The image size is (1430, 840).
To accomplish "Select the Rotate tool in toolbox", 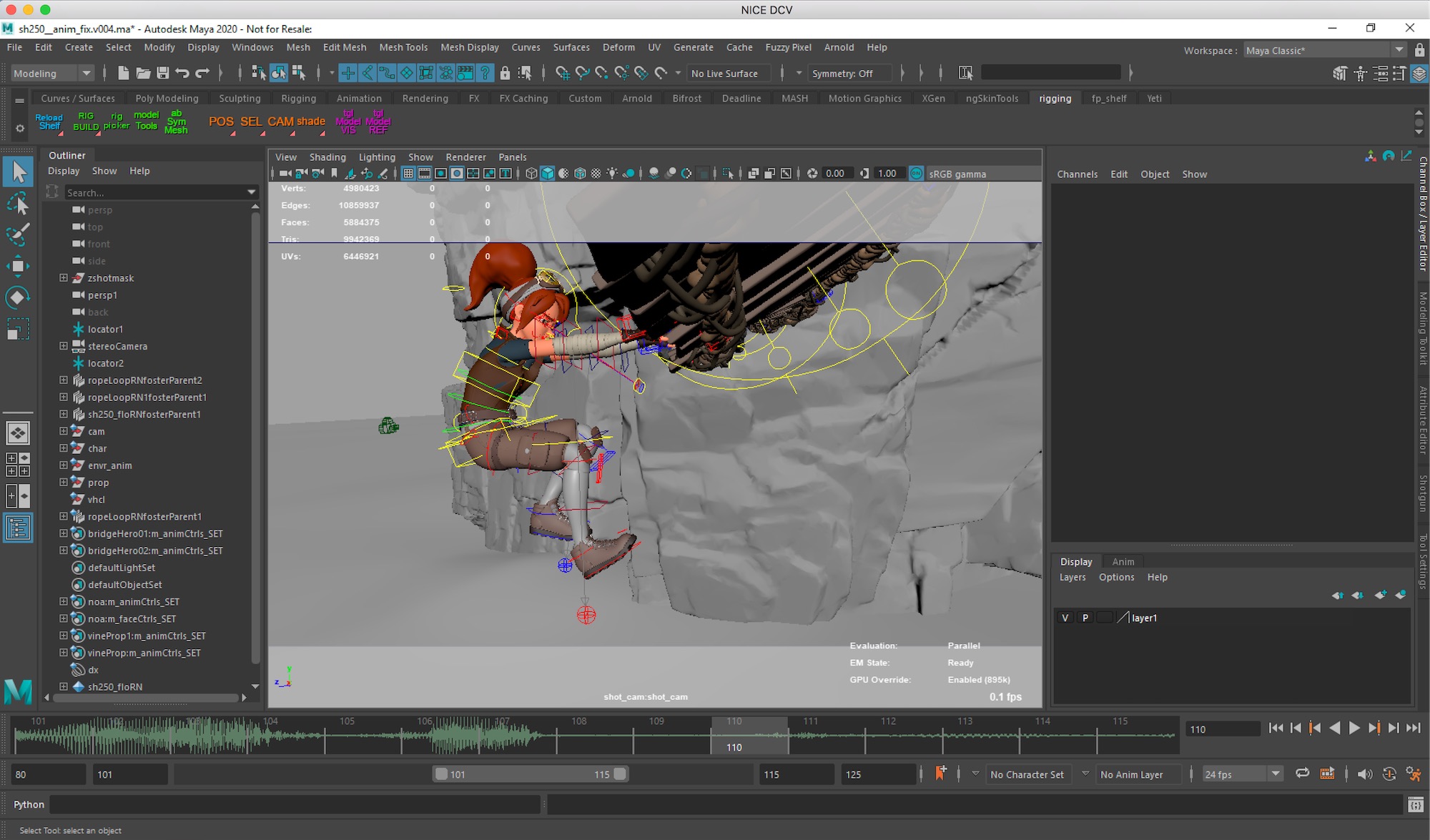I will coord(18,297).
